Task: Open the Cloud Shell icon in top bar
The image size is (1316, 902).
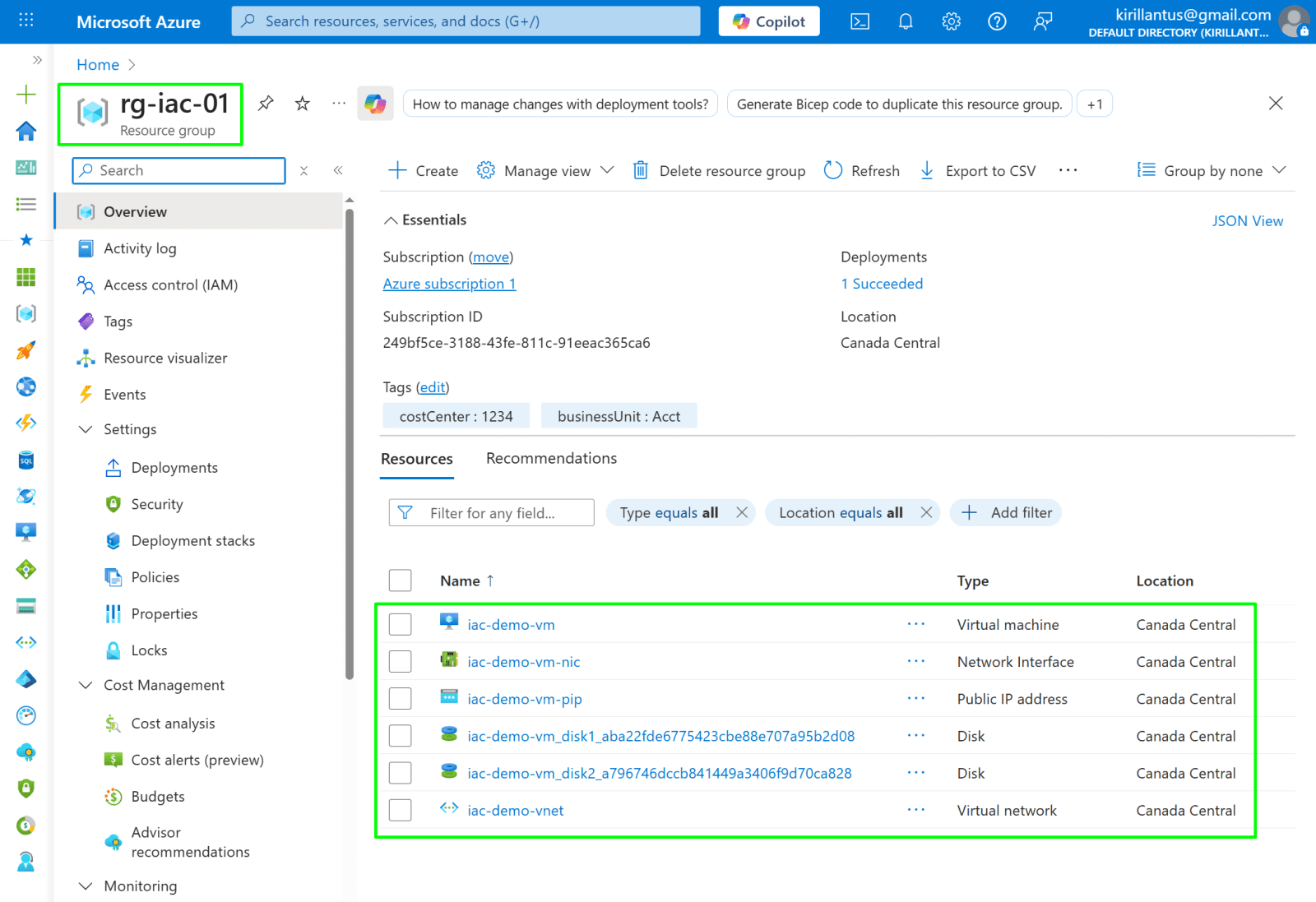Action: (x=860, y=21)
